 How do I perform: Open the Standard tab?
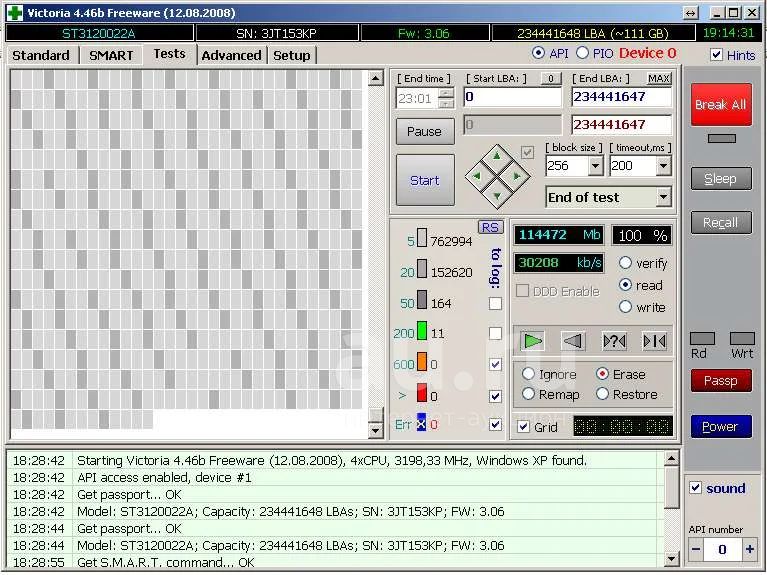point(41,55)
